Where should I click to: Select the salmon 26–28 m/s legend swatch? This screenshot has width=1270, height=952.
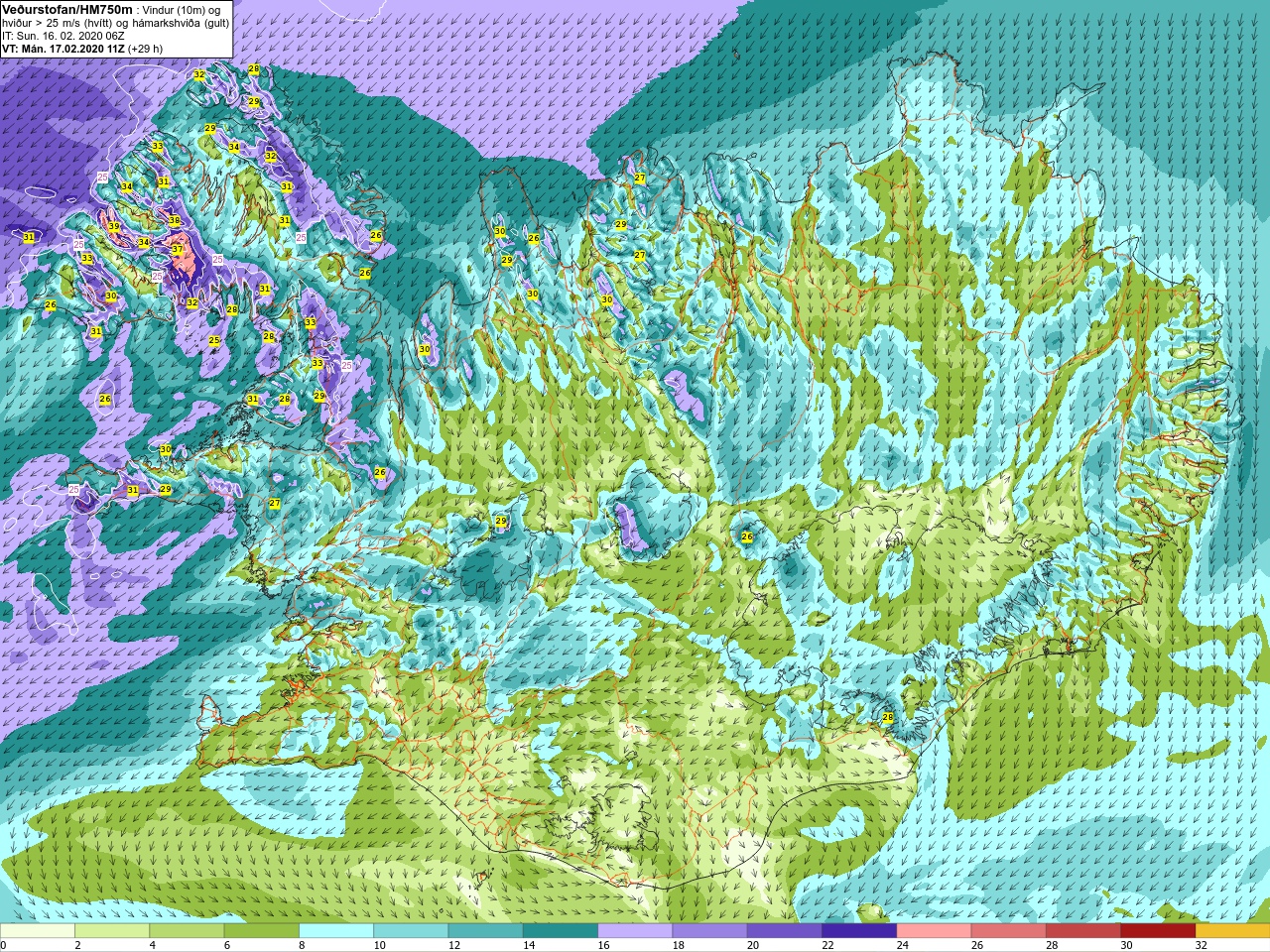pyautogui.click(x=1008, y=931)
